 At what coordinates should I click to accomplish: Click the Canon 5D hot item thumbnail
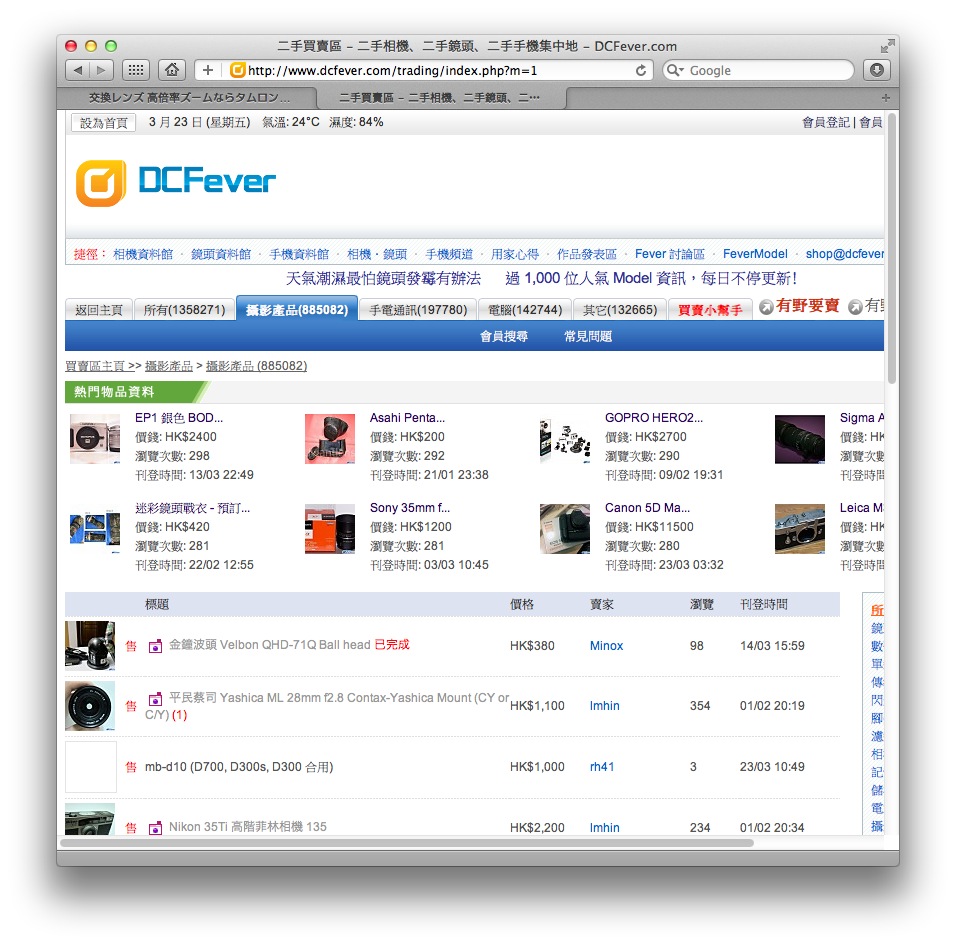tap(565, 529)
